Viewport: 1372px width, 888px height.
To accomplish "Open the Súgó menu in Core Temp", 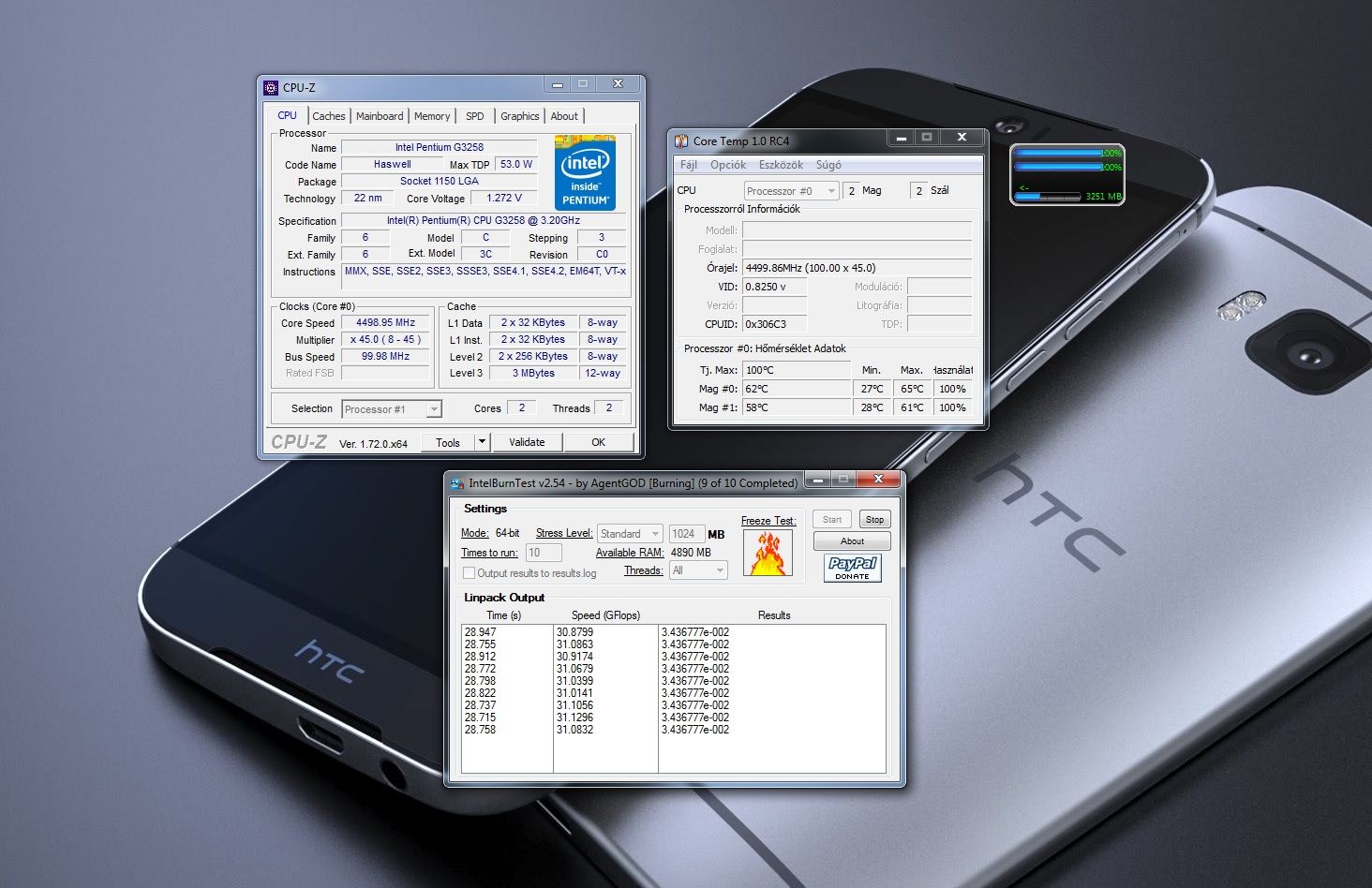I will [828, 165].
